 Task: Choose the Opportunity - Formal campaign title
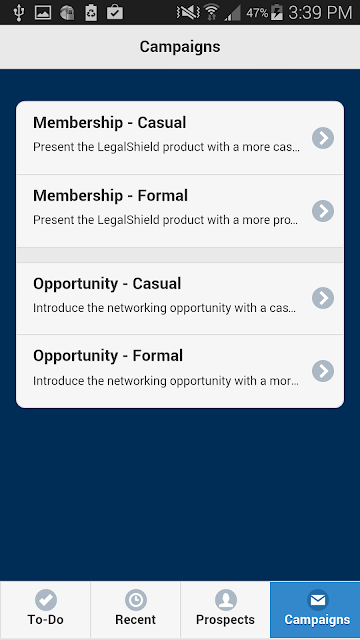pyautogui.click(x=108, y=356)
